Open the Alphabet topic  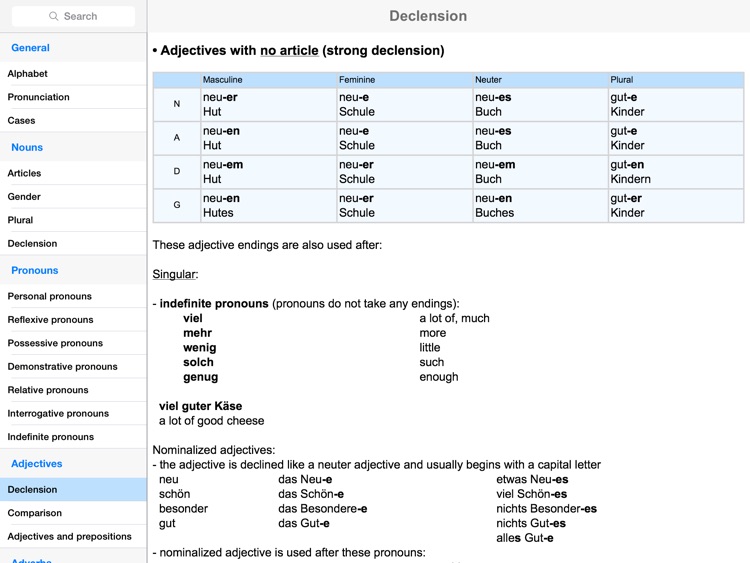[x=73, y=74]
